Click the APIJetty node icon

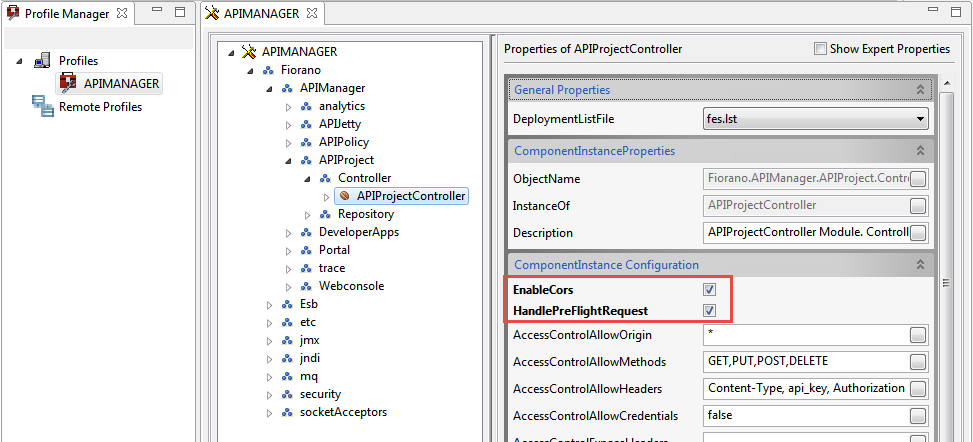(306, 124)
